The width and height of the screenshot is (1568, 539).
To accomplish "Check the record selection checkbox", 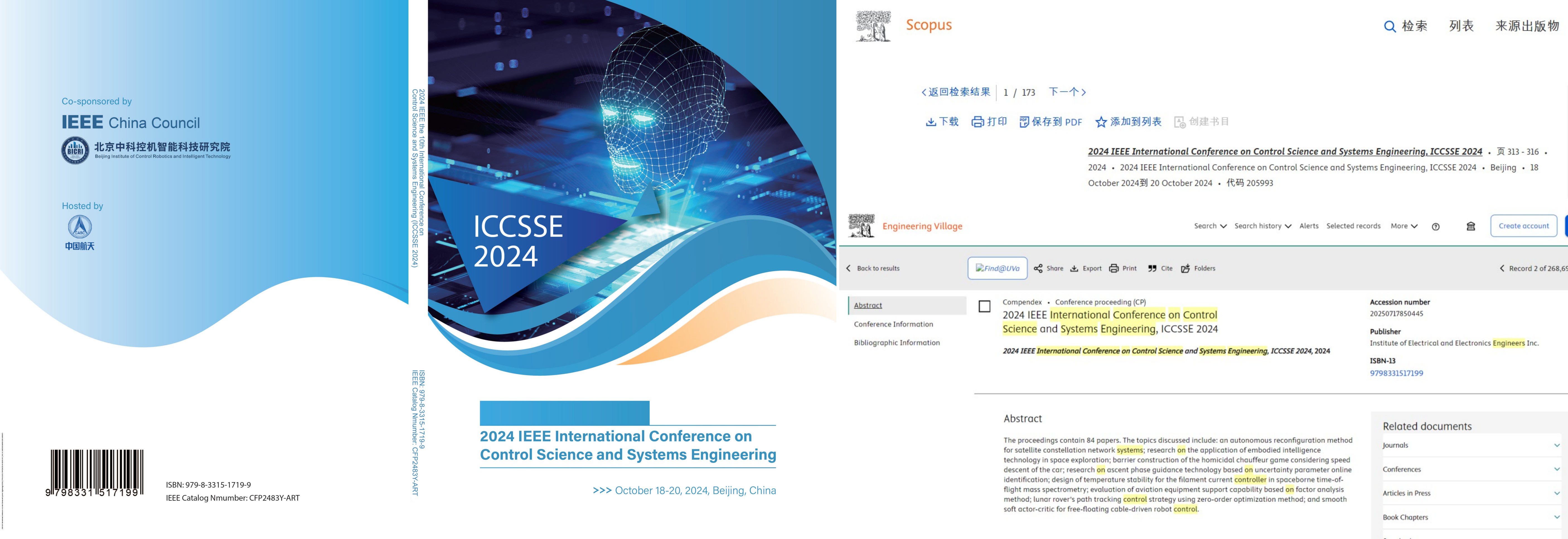I will pos(984,306).
